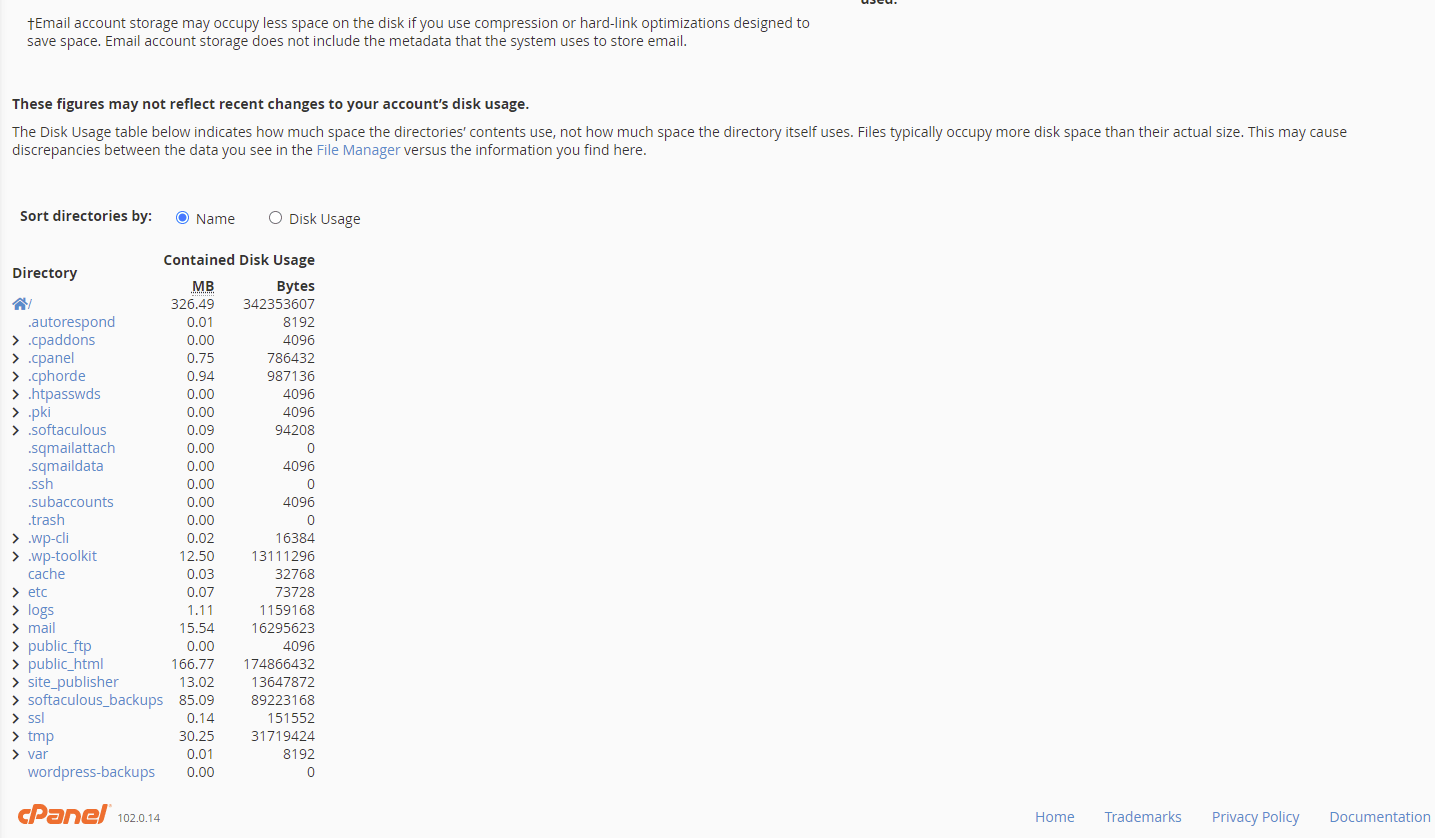Image resolution: width=1435 pixels, height=838 pixels.
Task: Open the .autorespond directory link
Action: coord(71,322)
